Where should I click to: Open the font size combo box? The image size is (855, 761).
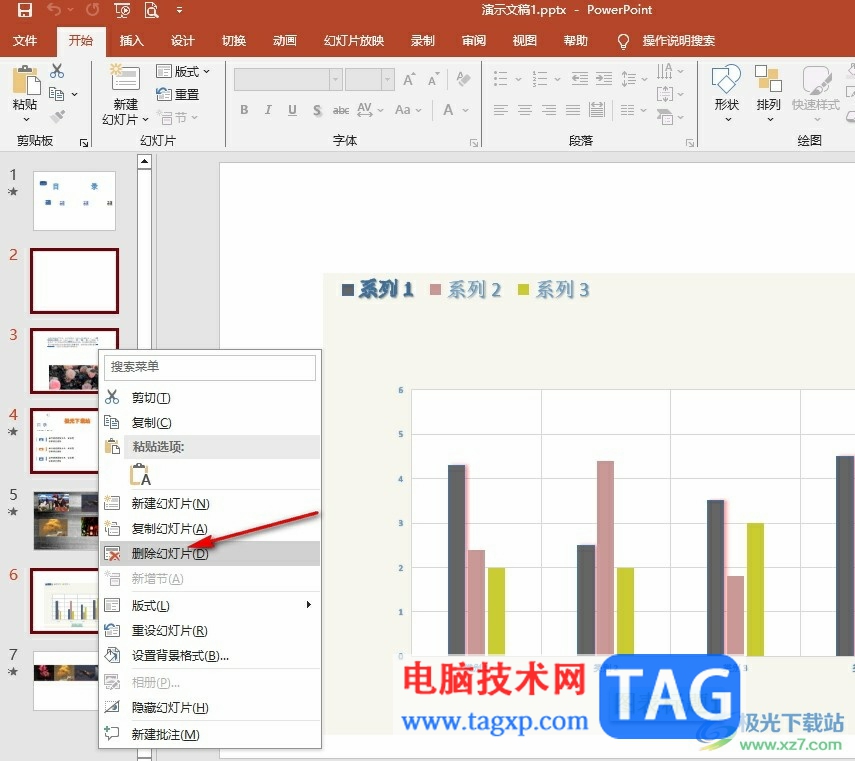pyautogui.click(x=370, y=80)
